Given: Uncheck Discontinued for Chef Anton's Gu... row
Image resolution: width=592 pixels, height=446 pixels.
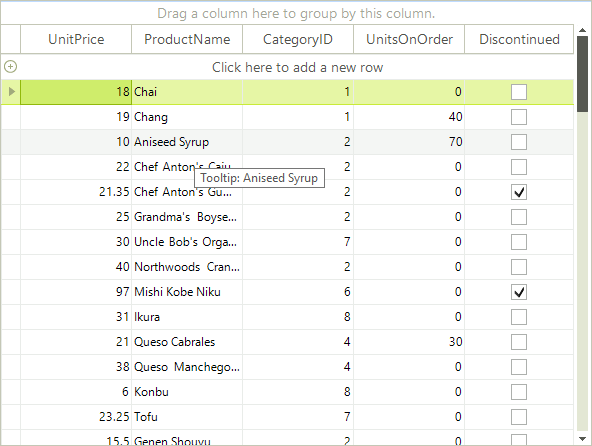Looking at the screenshot, I should 519,192.
